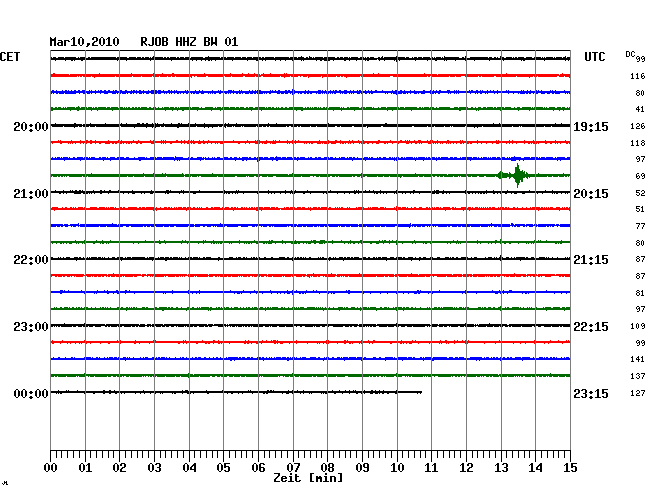
Task: Click the 20:00 CET time label
Action: tap(31, 126)
